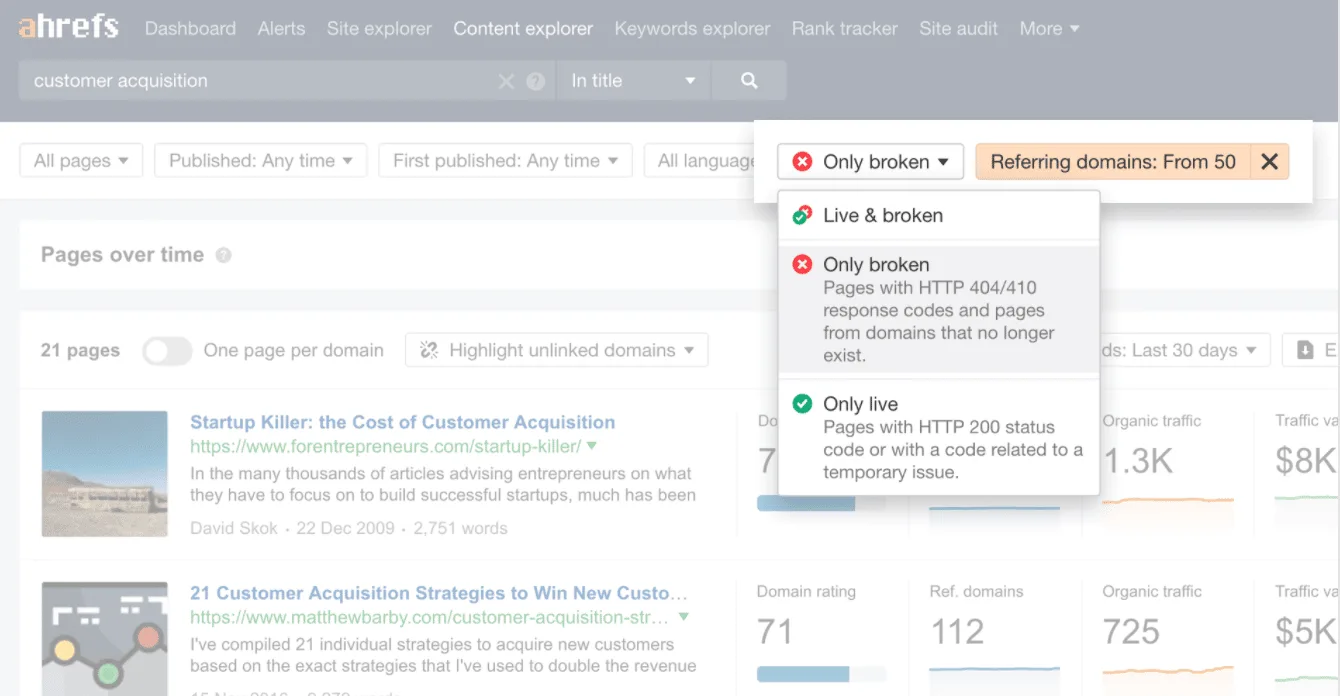Click the red broken icon in the Only broken dropdown button
The width and height of the screenshot is (1340, 696).
tap(802, 162)
